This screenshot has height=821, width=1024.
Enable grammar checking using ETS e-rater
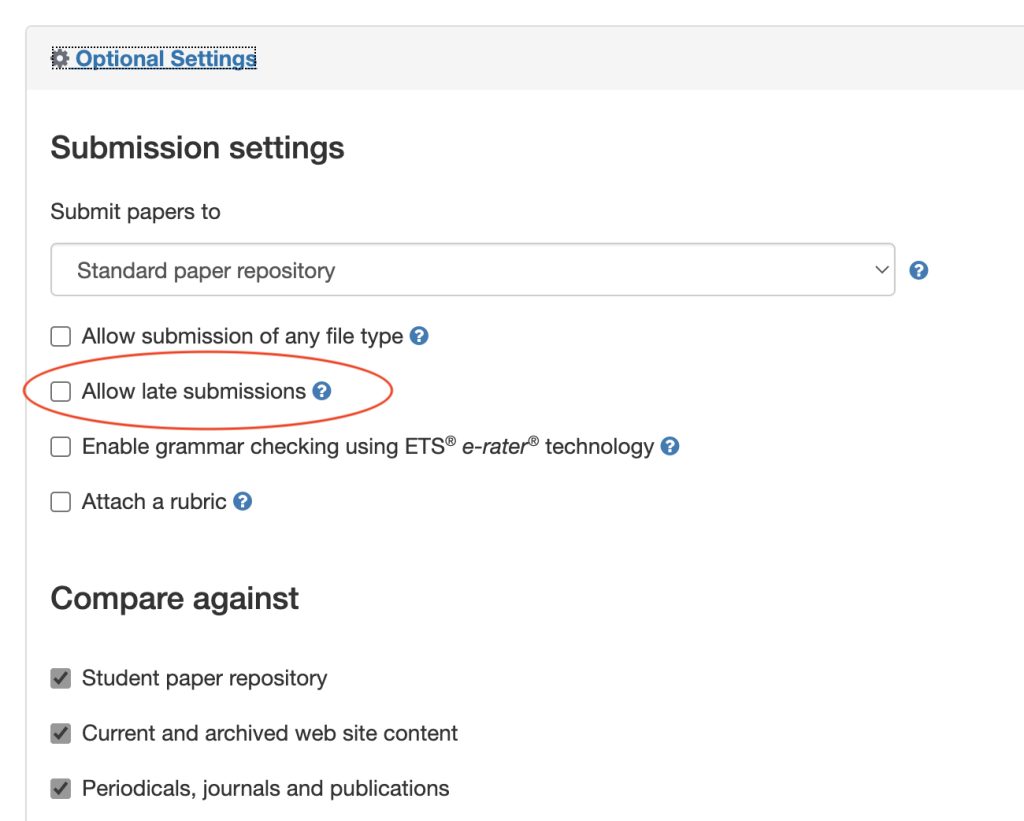pyautogui.click(x=61, y=447)
